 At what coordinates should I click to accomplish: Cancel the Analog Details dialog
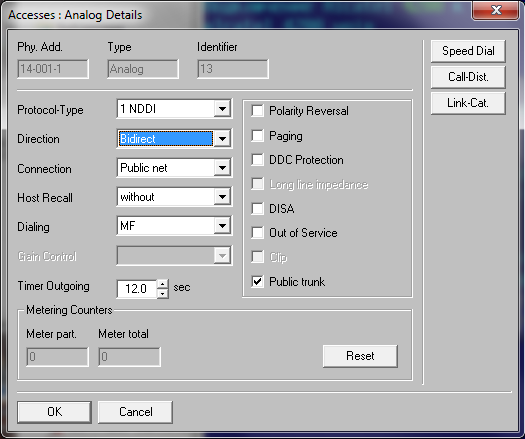(x=135, y=412)
